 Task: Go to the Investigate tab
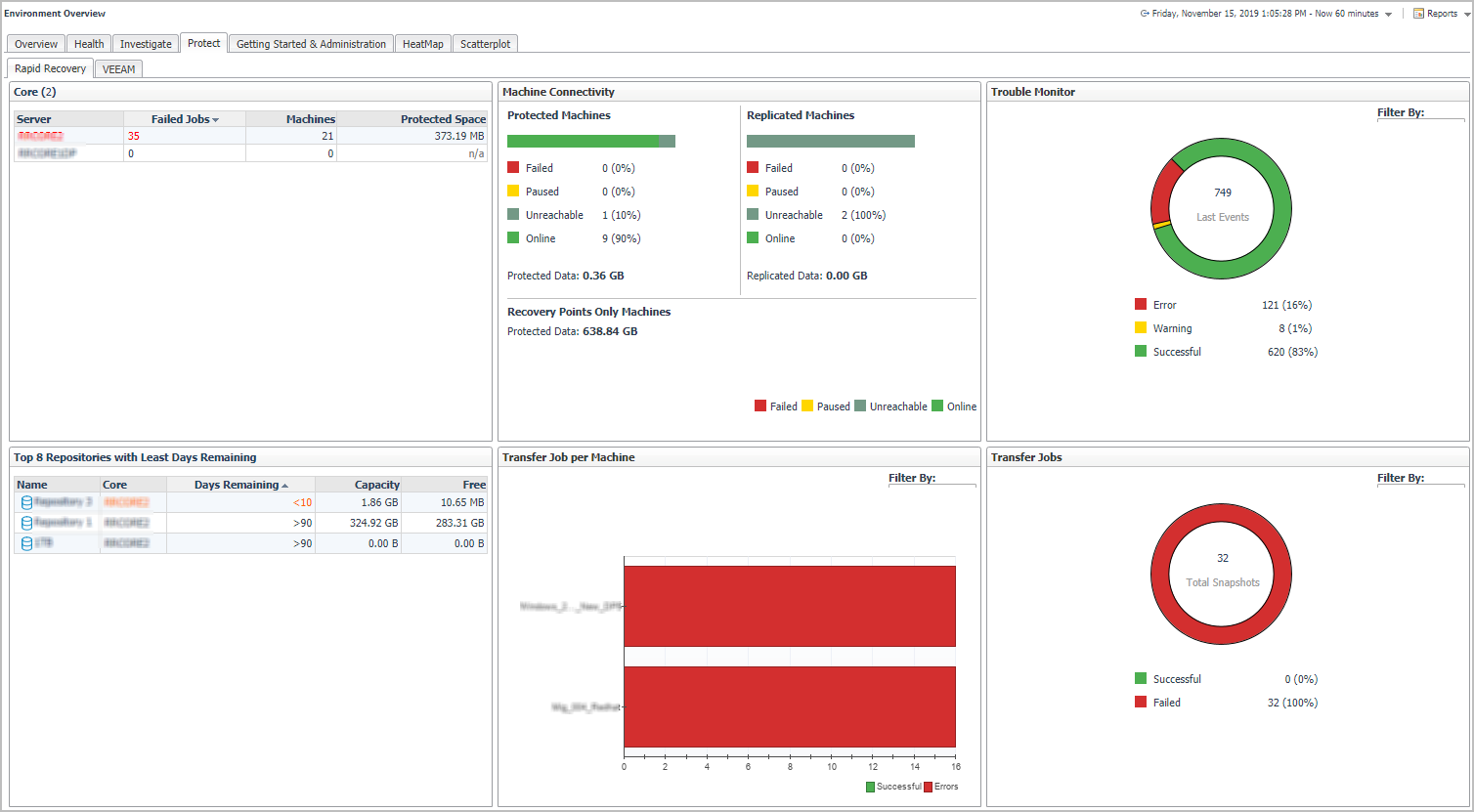pyautogui.click(x=146, y=44)
